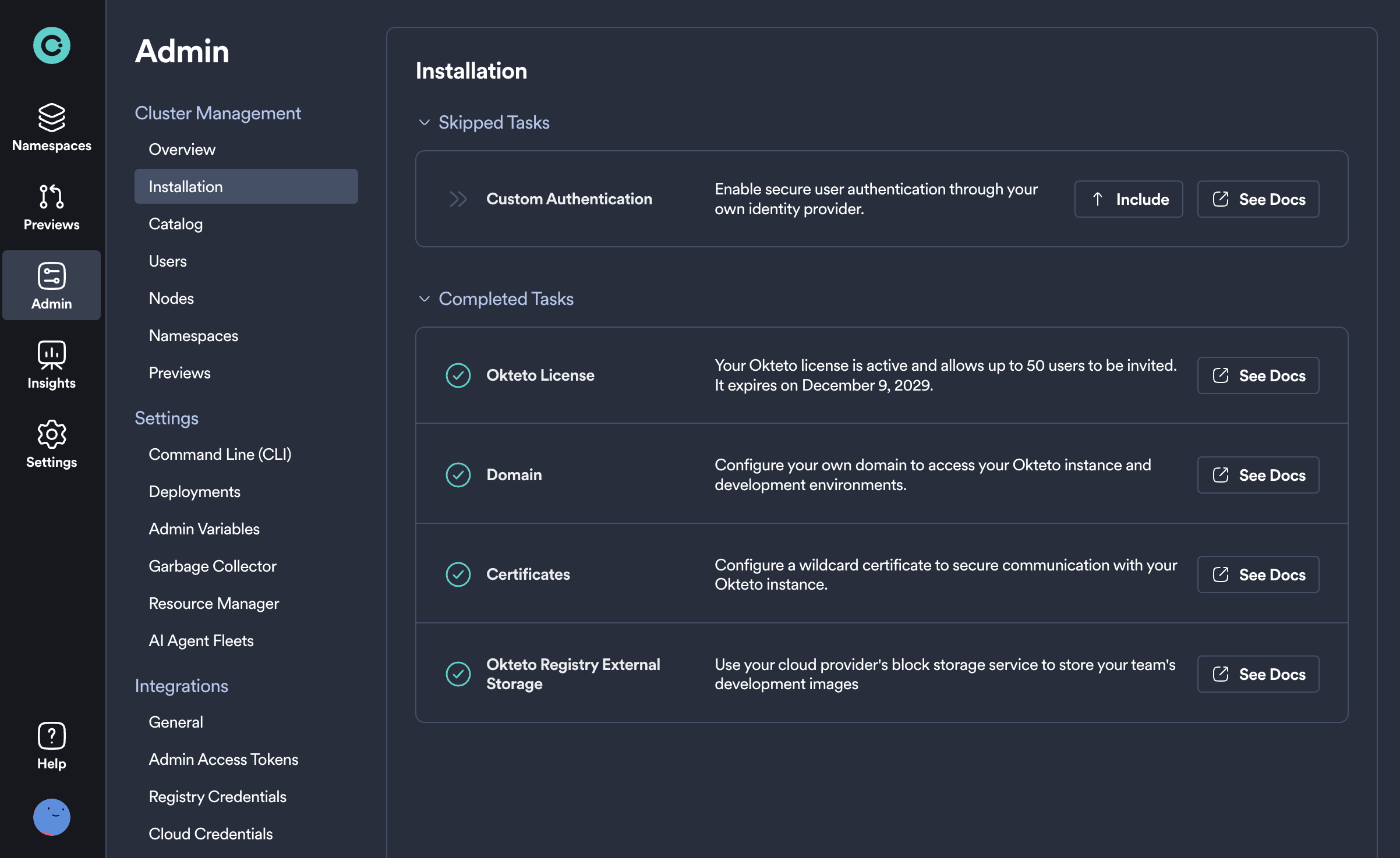
Task: Open the Insights sidebar icon
Action: (51, 365)
